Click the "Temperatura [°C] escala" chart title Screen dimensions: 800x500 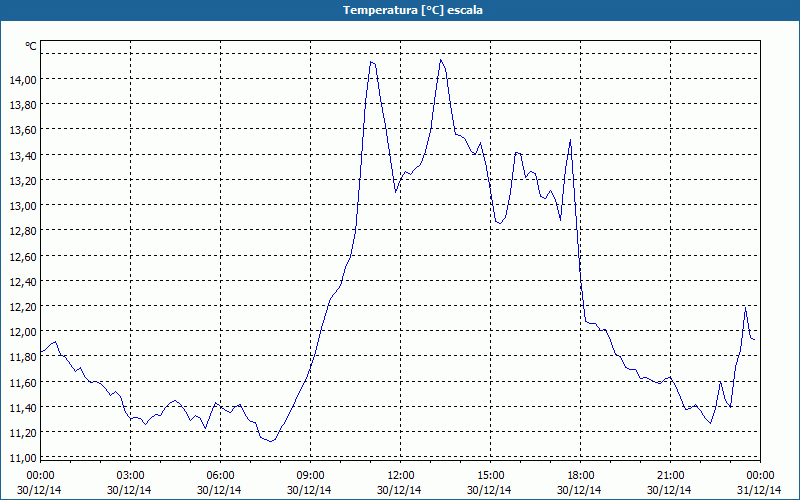pos(413,10)
